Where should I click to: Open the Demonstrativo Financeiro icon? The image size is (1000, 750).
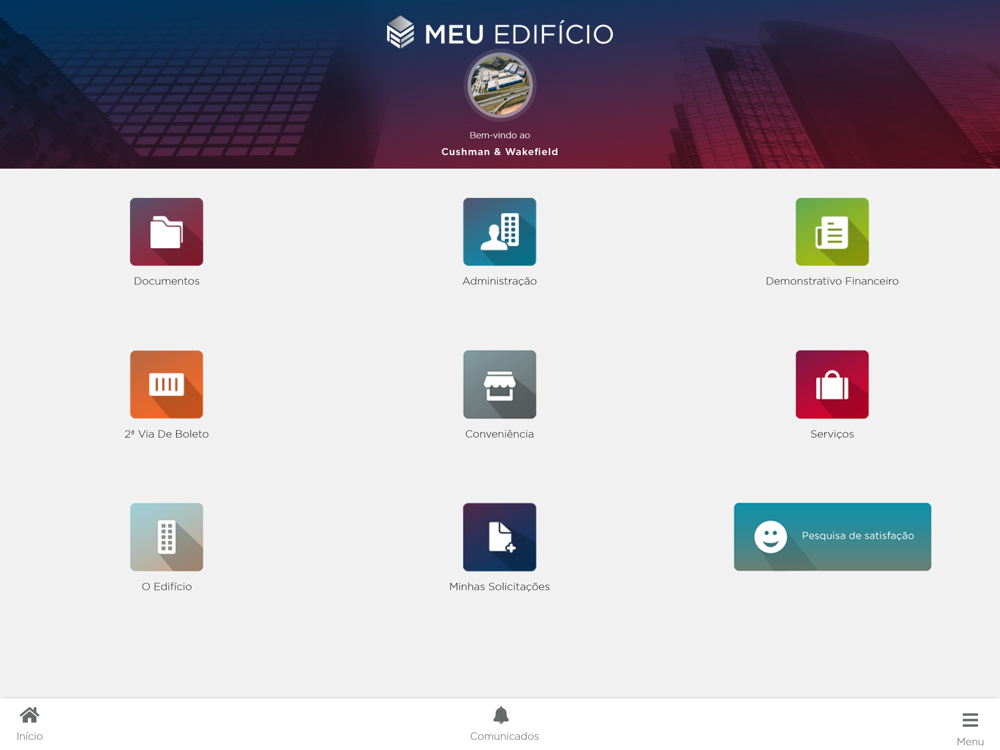pyautogui.click(x=832, y=232)
